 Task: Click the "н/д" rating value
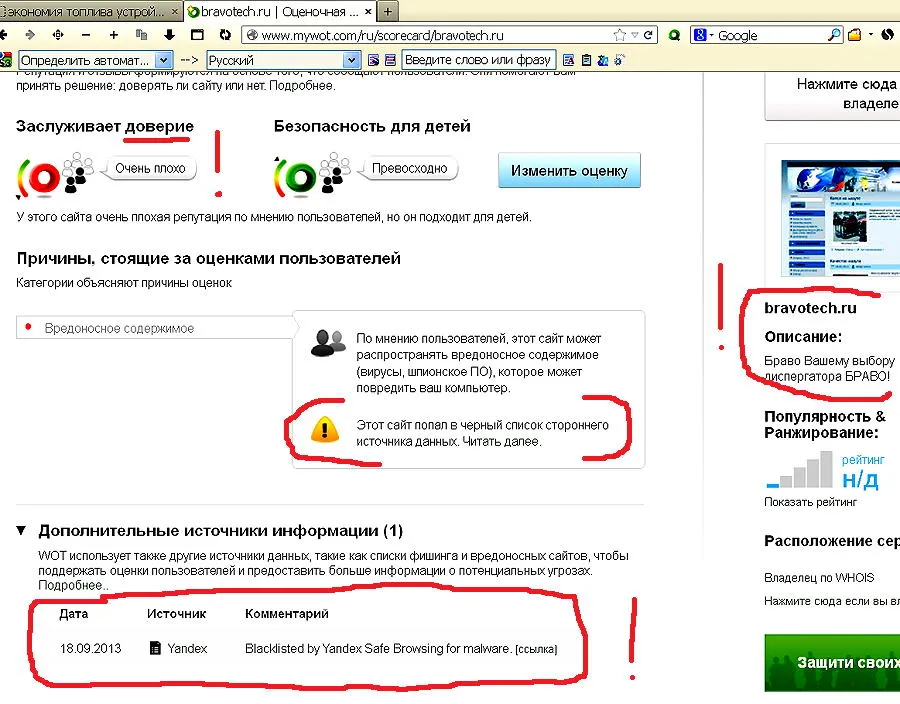[x=860, y=479]
